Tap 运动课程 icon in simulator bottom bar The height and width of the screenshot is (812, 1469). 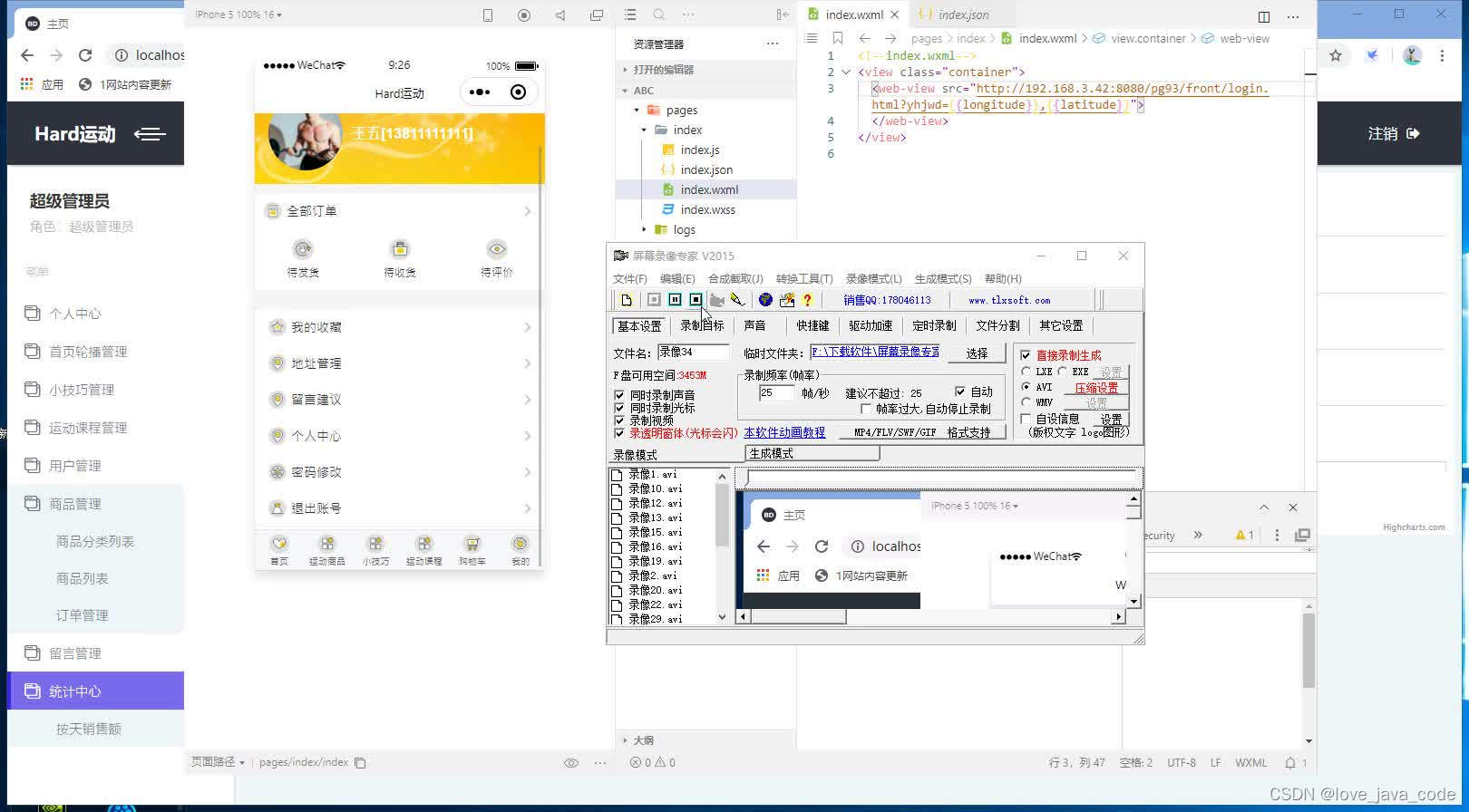423,544
